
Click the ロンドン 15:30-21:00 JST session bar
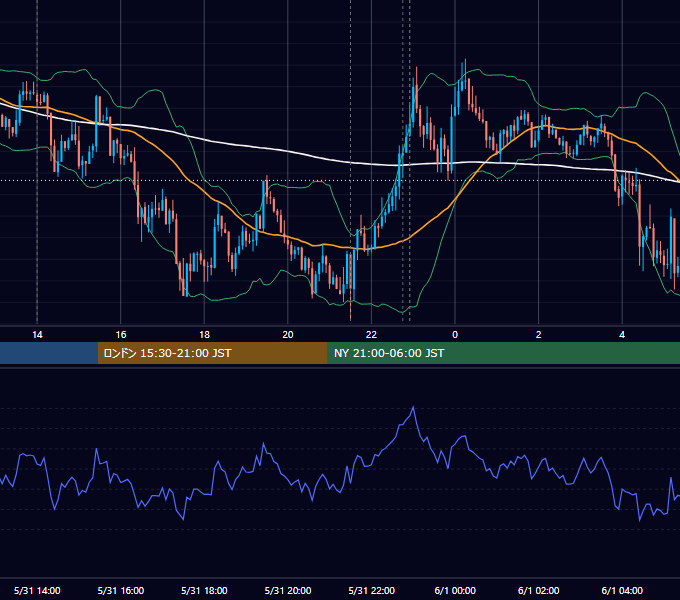point(212,353)
